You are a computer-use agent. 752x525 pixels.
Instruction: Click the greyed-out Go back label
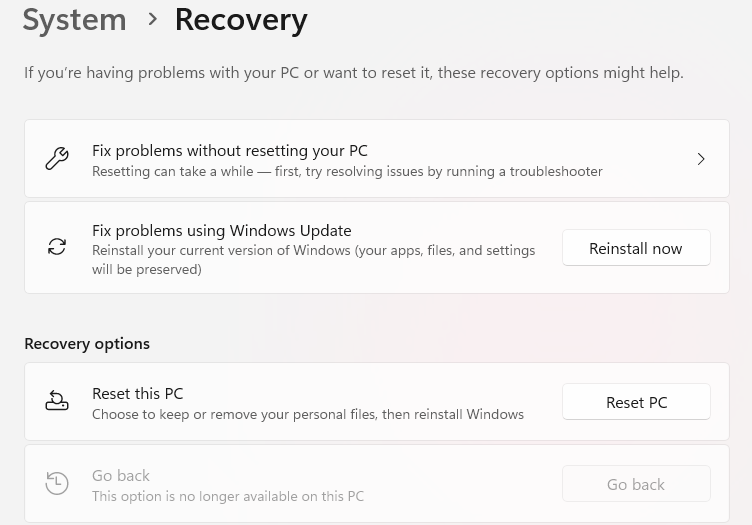(x=121, y=476)
